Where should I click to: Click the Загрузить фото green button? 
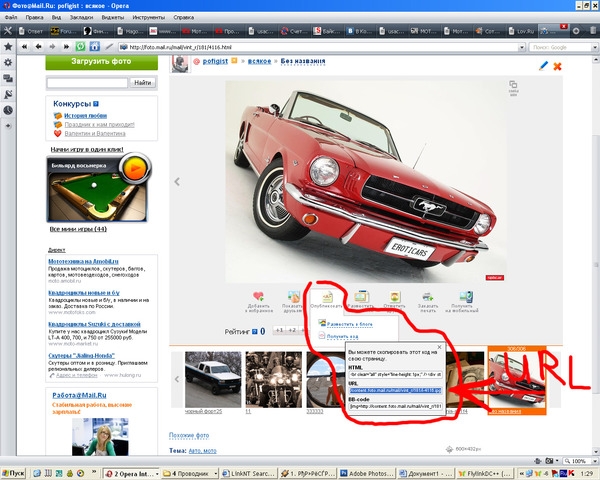point(101,62)
